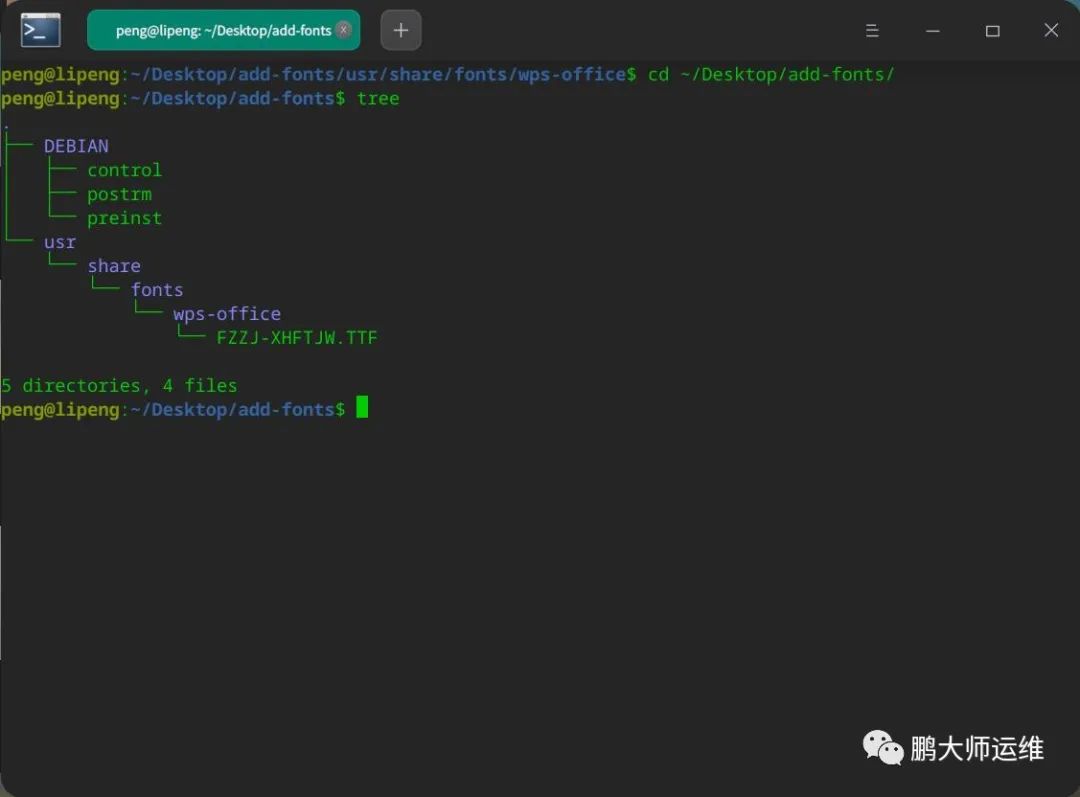
Task: Click the control file name
Action: pyautogui.click(x=125, y=170)
